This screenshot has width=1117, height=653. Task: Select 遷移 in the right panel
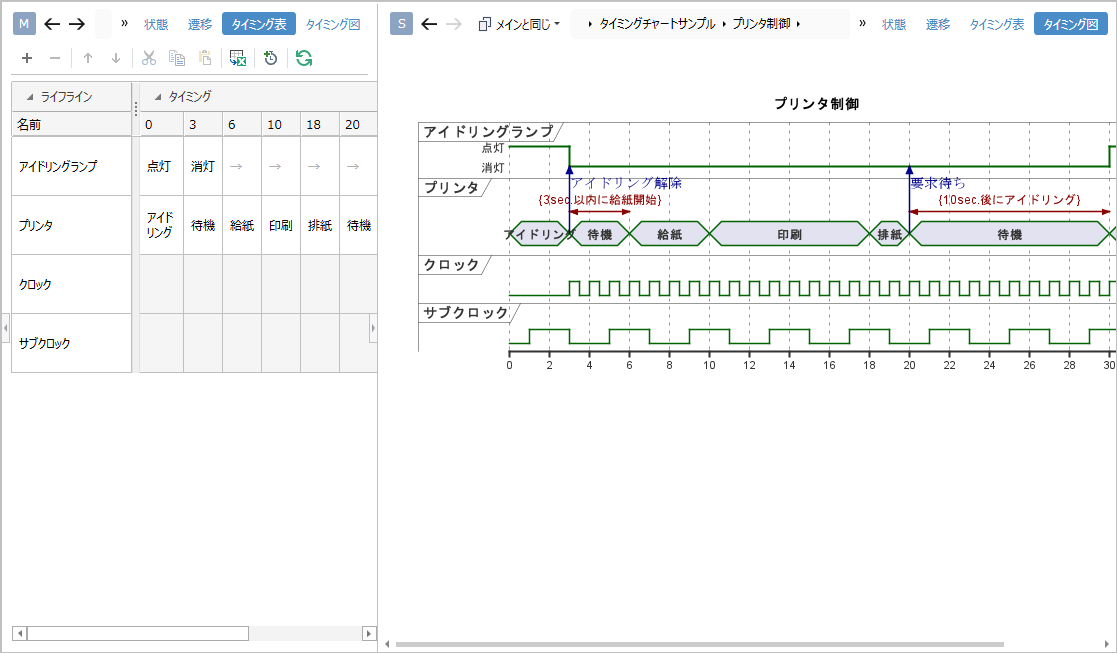(937, 23)
